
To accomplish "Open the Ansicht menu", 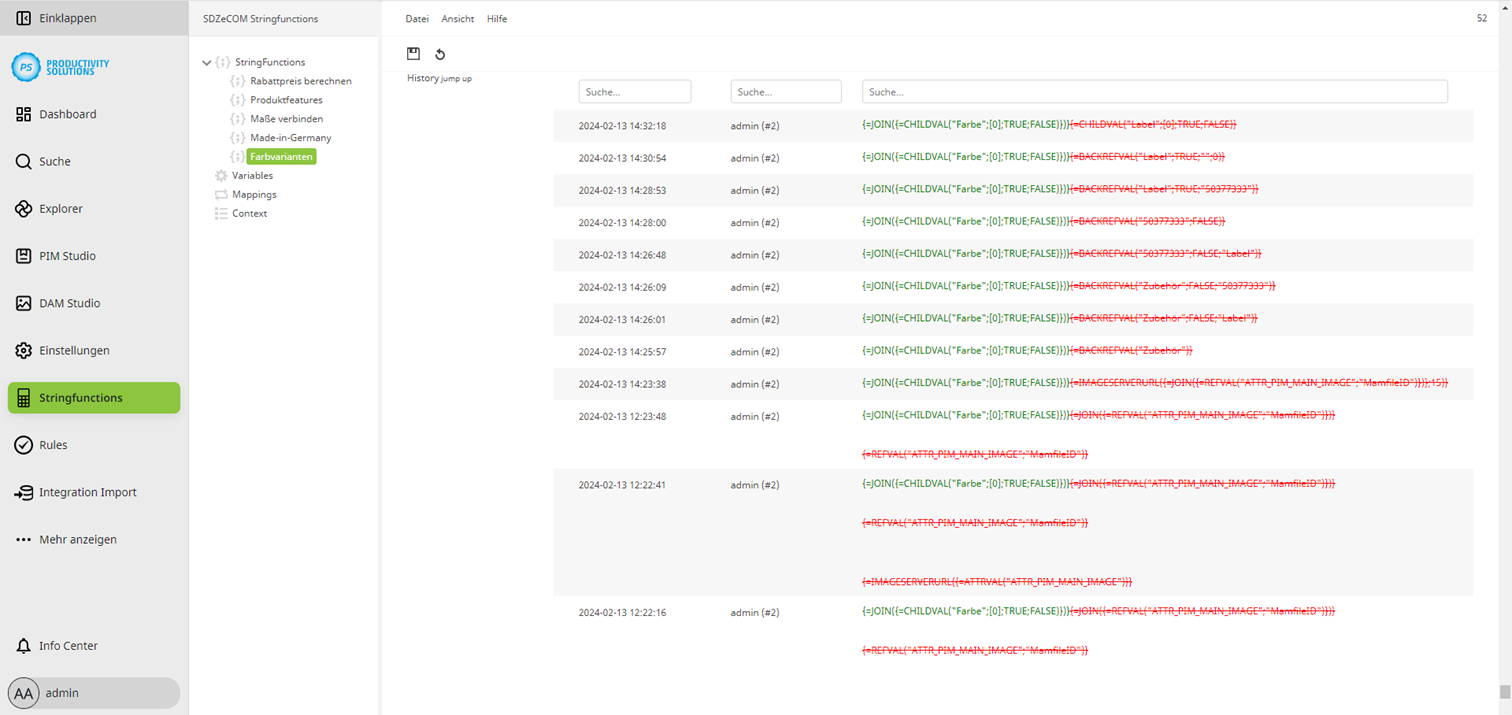I will [457, 18].
